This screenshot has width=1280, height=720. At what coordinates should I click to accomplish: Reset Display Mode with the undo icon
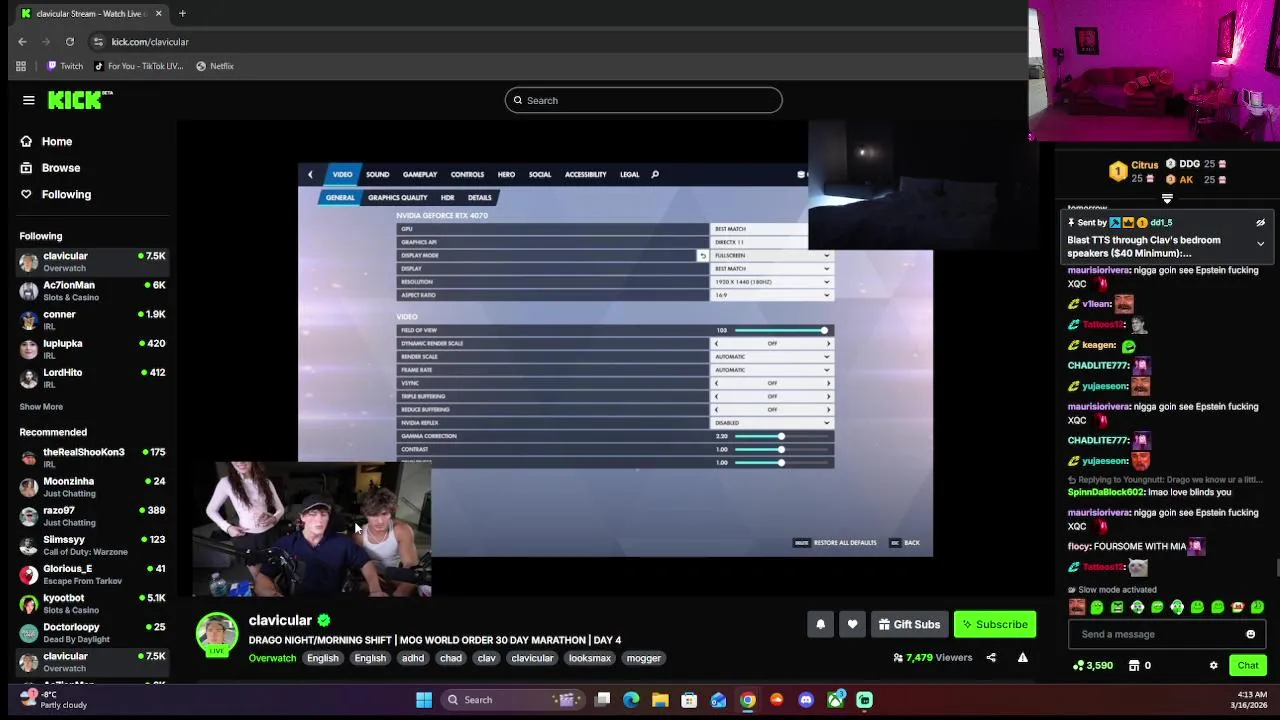tap(702, 255)
